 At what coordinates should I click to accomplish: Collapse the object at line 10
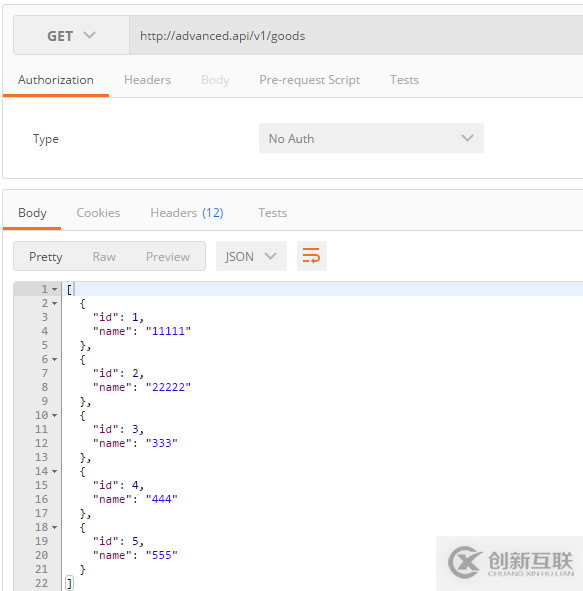click(55, 415)
